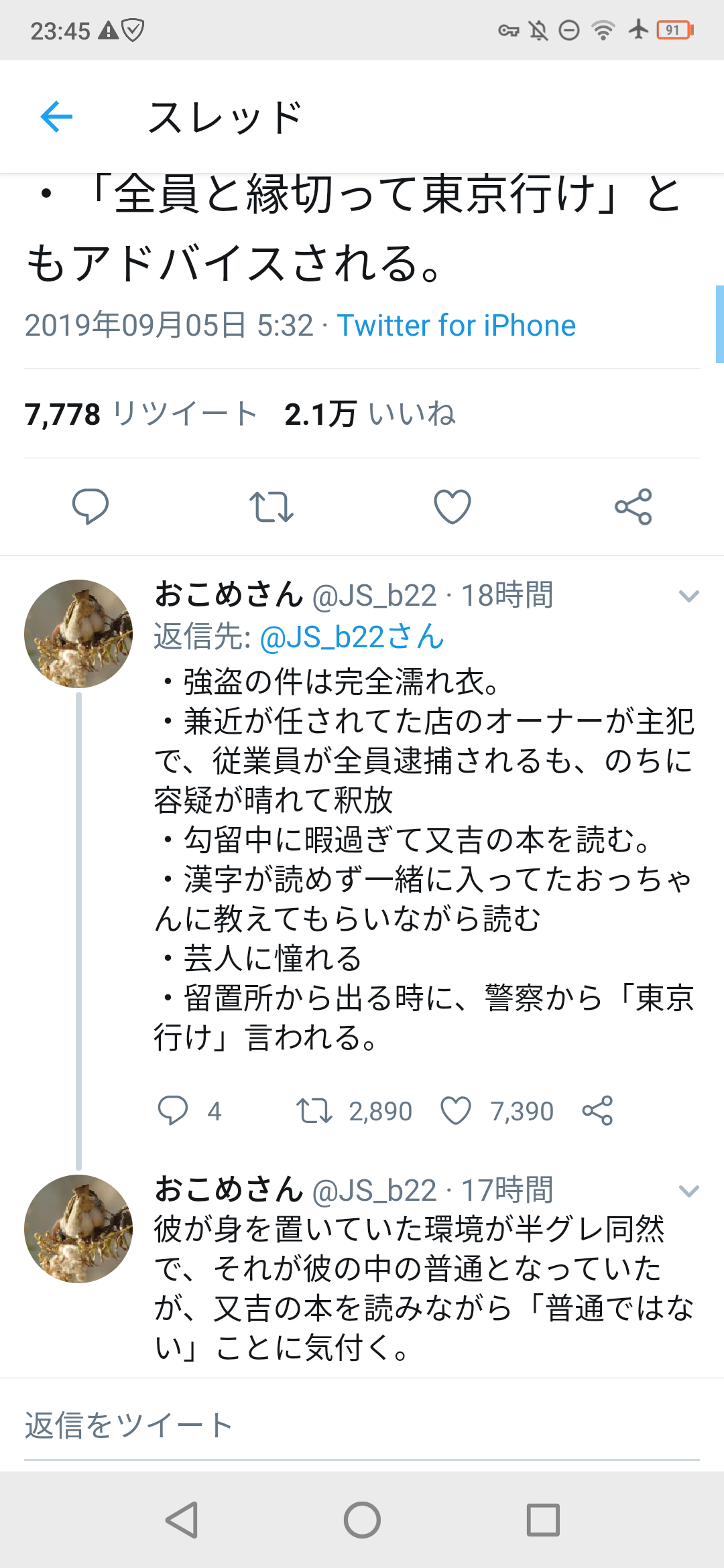View the 7,778 リツイート list
724x1568 pixels.
point(141,414)
